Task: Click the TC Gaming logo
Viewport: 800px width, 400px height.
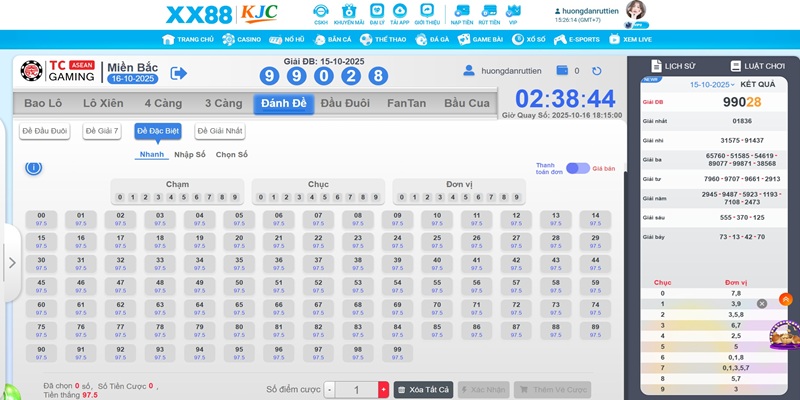Action: [58, 71]
